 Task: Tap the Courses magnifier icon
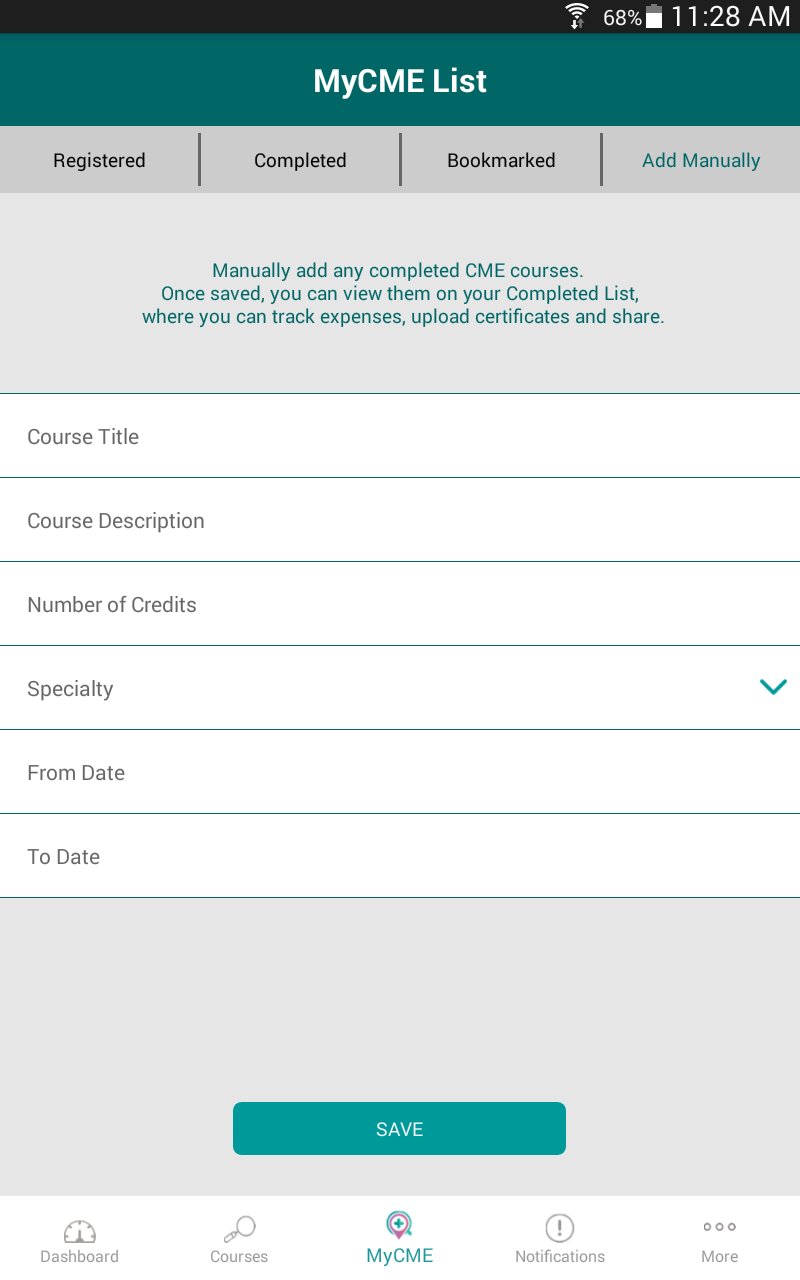239,1229
